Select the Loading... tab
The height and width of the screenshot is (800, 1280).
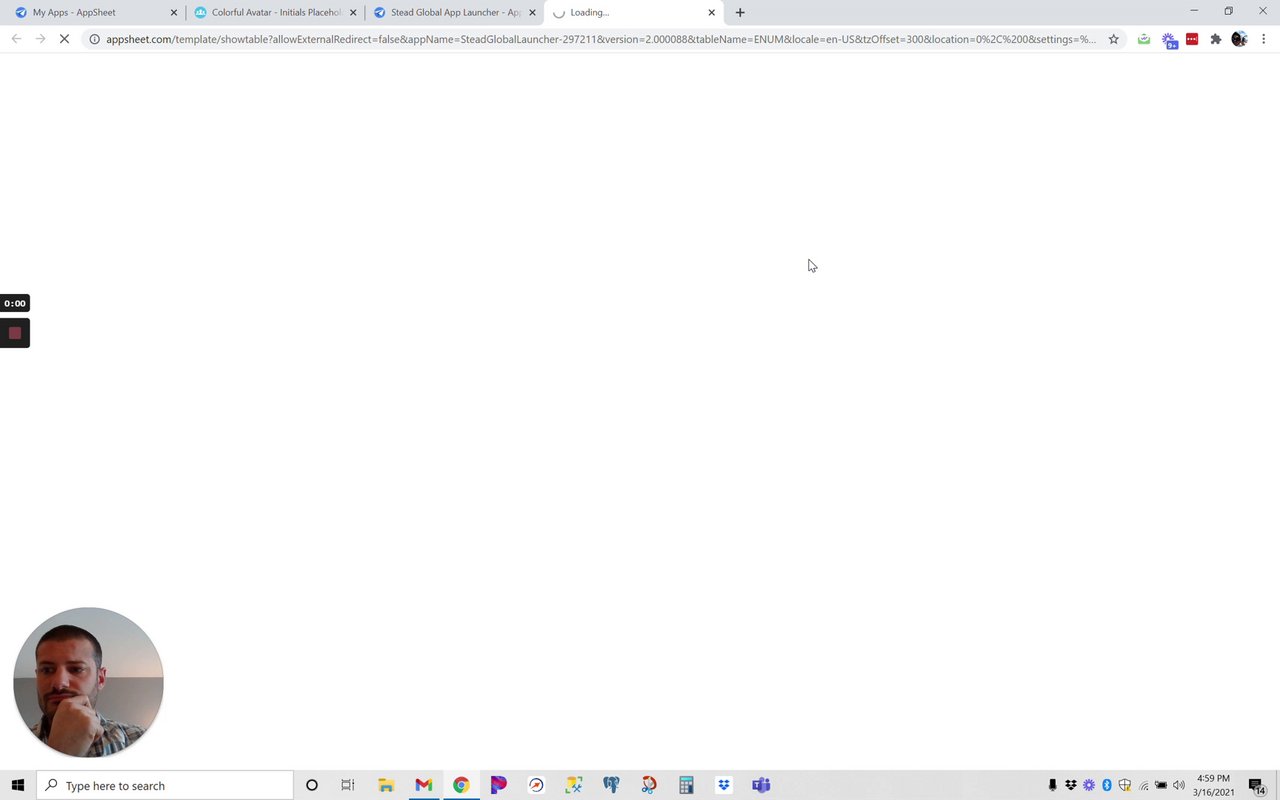pyautogui.click(x=632, y=13)
